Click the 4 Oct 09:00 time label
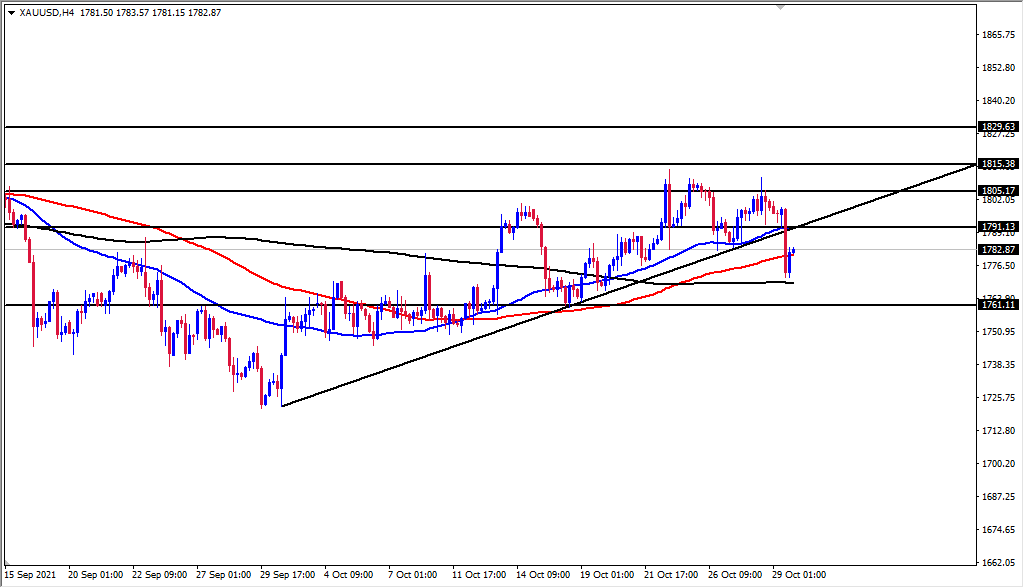The height and width of the screenshot is (588, 1024). pyautogui.click(x=349, y=575)
